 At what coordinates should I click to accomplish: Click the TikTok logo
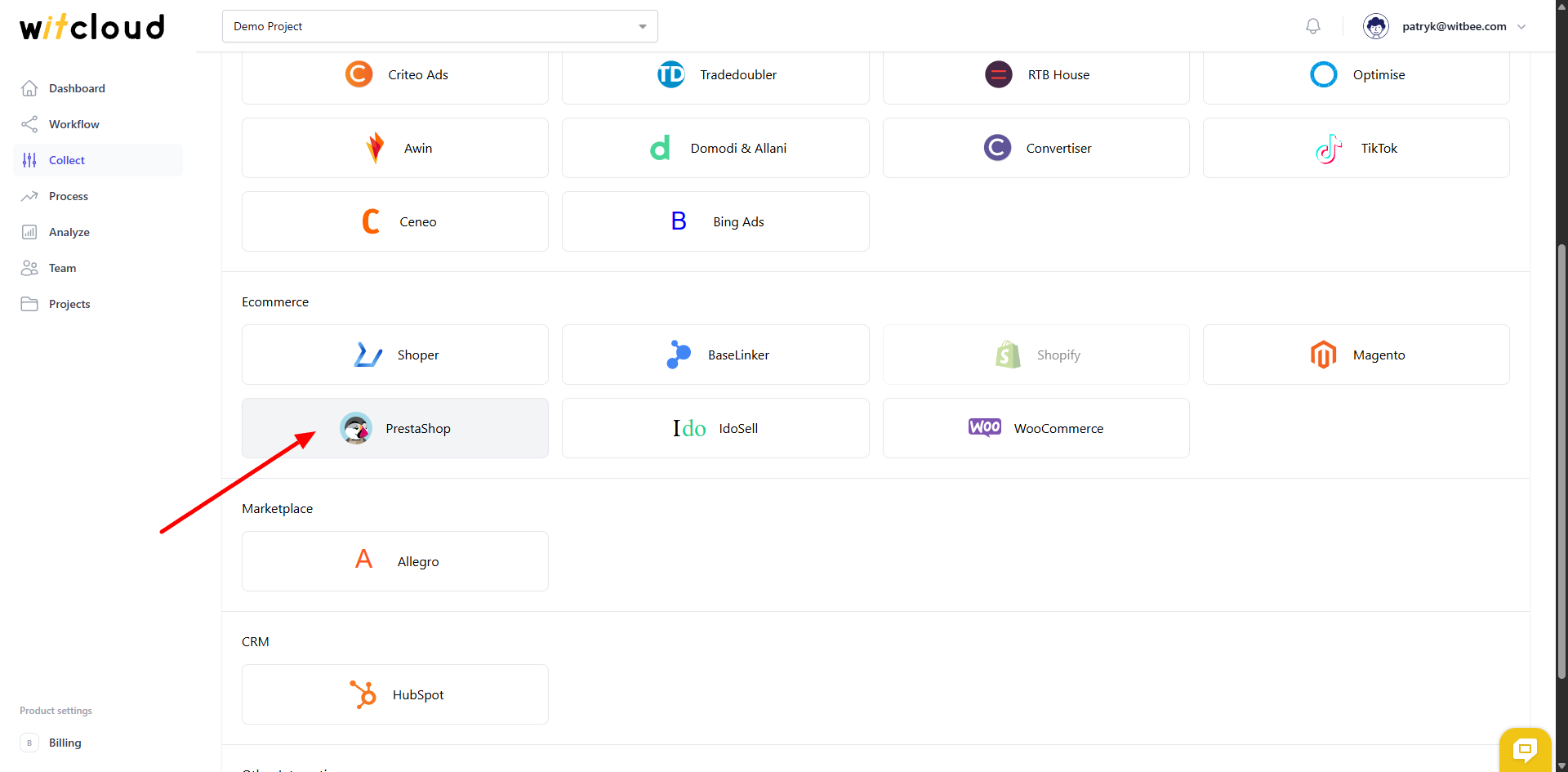pyautogui.click(x=1330, y=148)
